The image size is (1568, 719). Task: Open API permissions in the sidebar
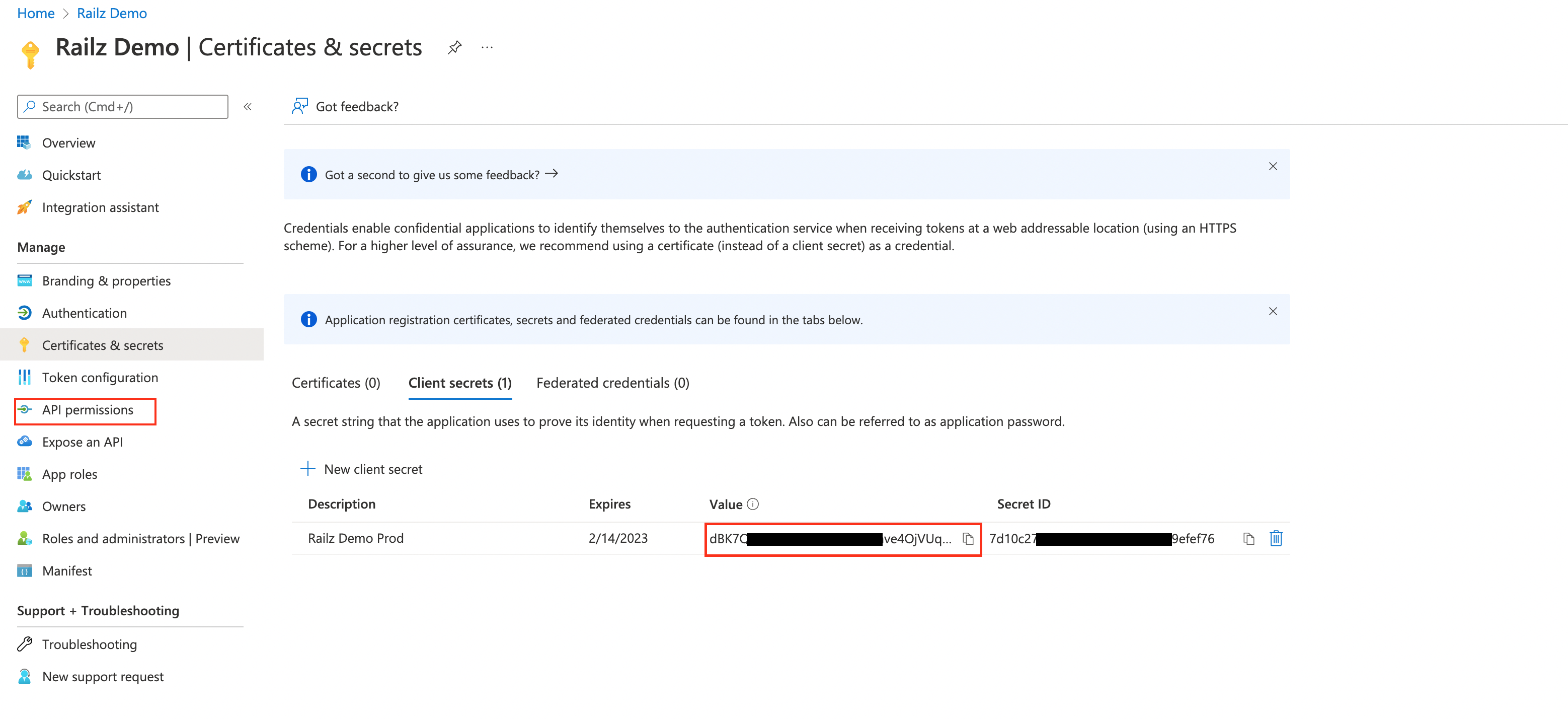coord(87,410)
